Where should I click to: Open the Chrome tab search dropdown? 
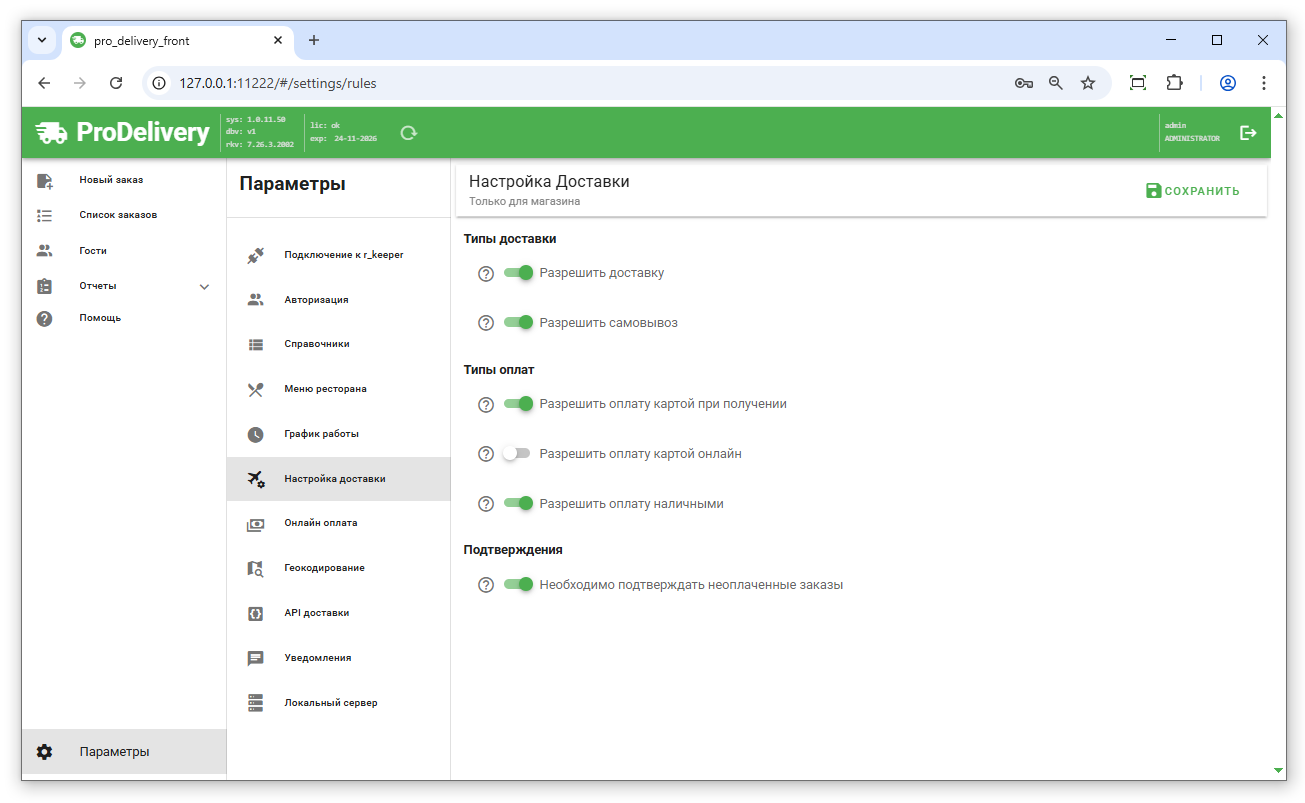click(42, 40)
